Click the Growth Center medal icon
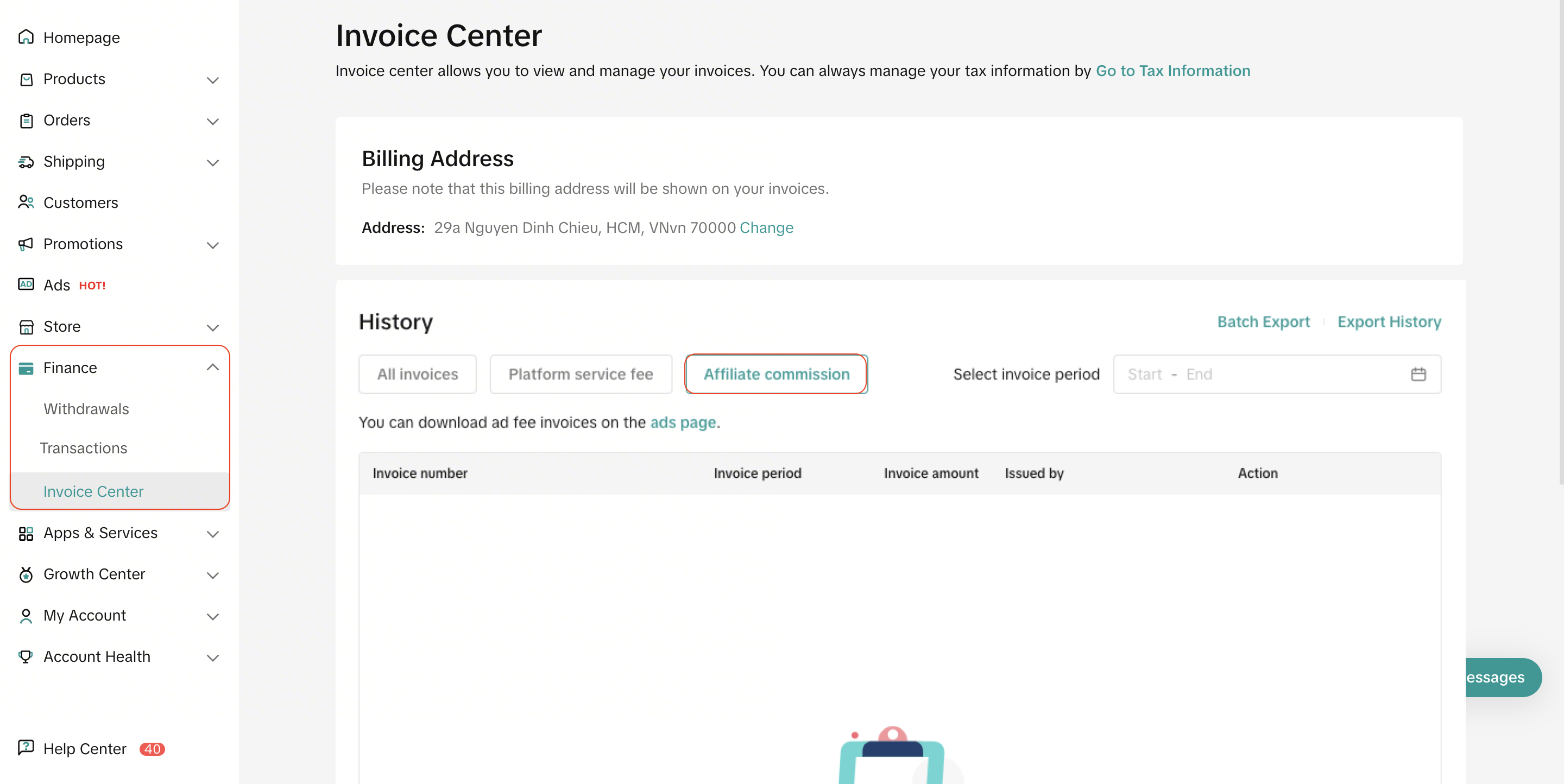 26,574
